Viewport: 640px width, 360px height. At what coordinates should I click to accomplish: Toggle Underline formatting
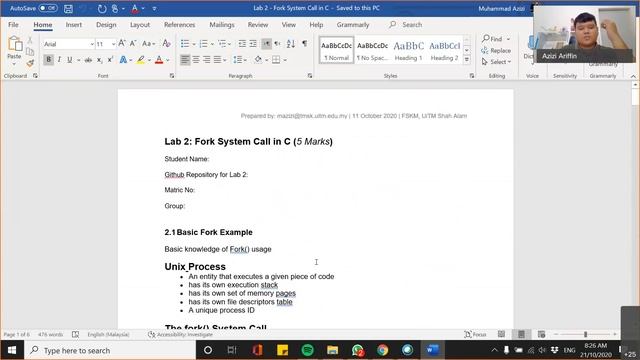[x=70, y=60]
